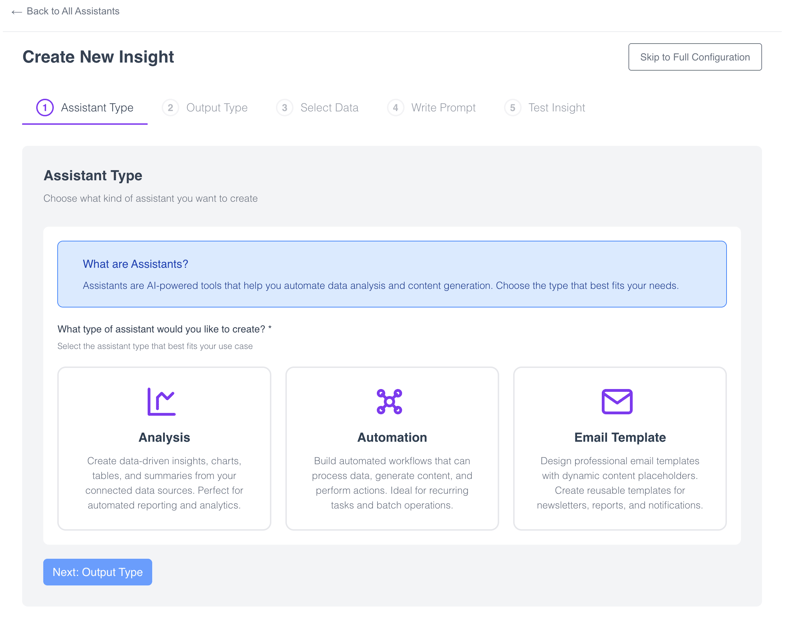Click step 2 circle icon
The image size is (800, 622).
point(171,108)
